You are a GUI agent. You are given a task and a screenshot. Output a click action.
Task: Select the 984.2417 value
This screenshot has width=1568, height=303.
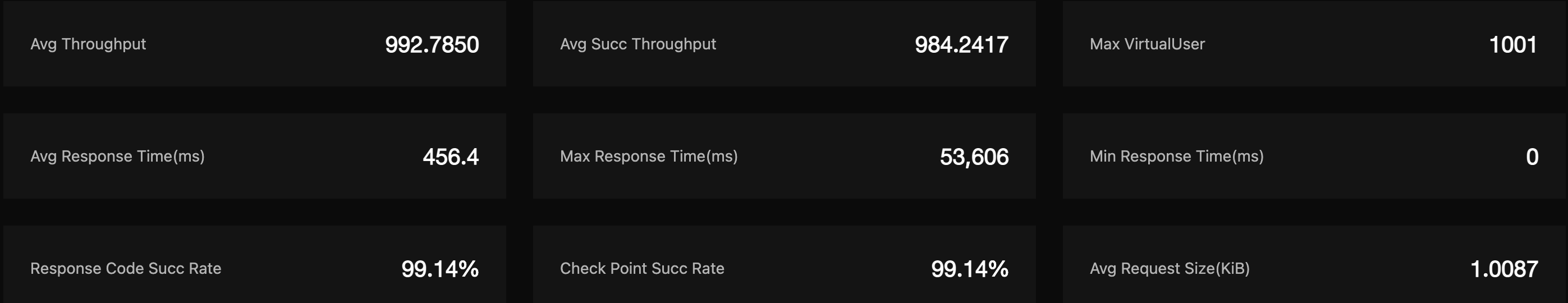point(961,44)
